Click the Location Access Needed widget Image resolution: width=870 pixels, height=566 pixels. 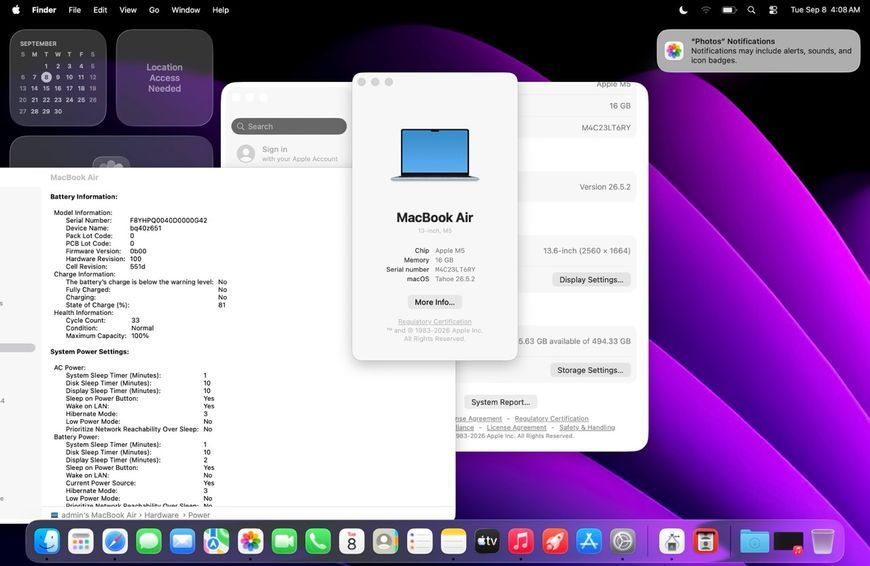click(164, 78)
